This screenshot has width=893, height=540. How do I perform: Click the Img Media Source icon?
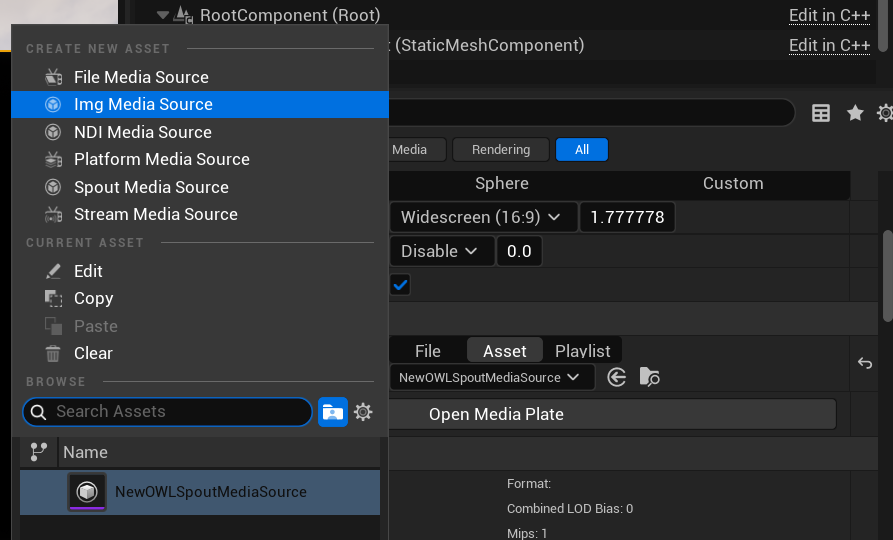point(53,104)
